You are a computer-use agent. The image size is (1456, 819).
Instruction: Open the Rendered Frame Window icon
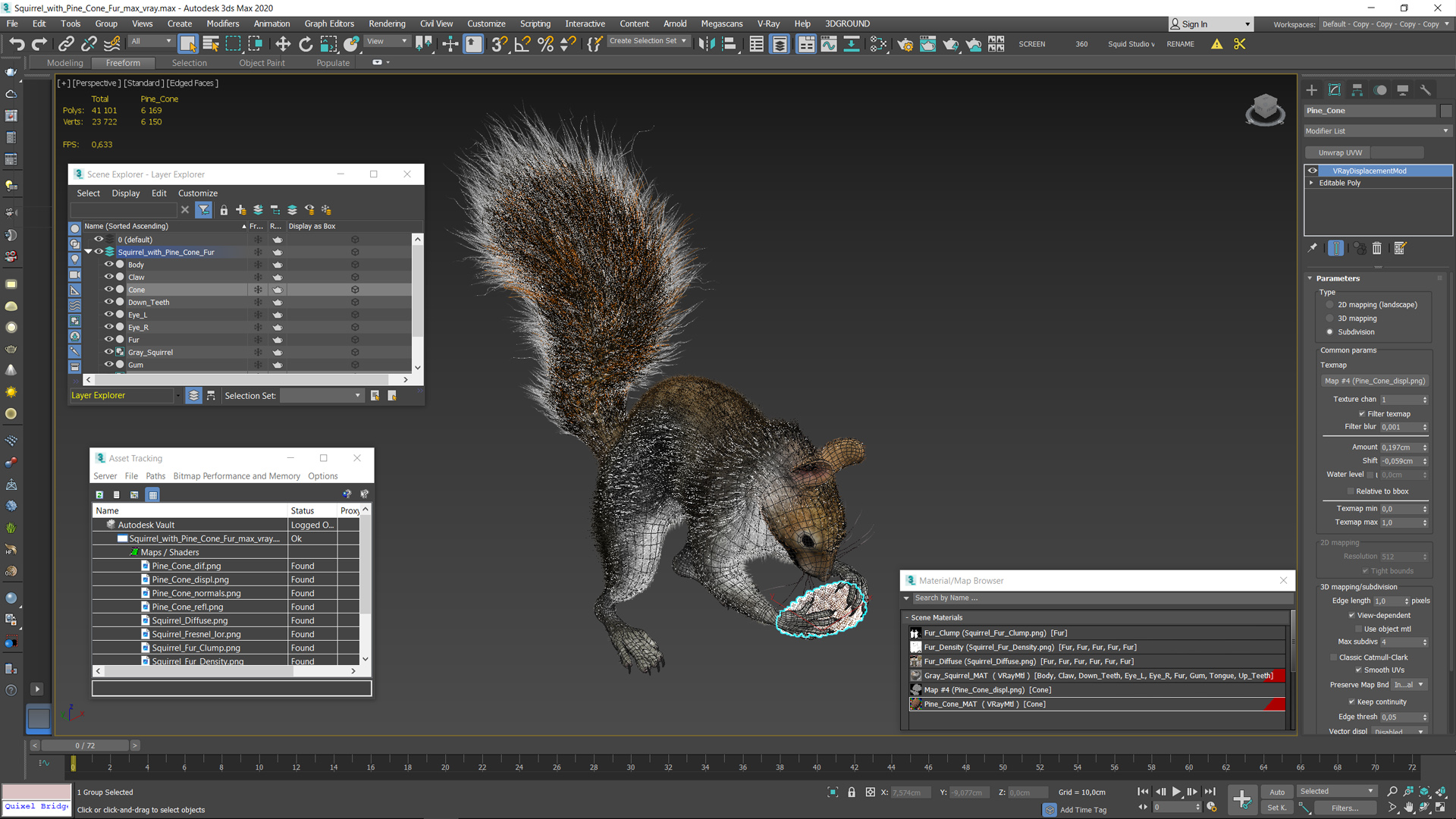coord(927,44)
